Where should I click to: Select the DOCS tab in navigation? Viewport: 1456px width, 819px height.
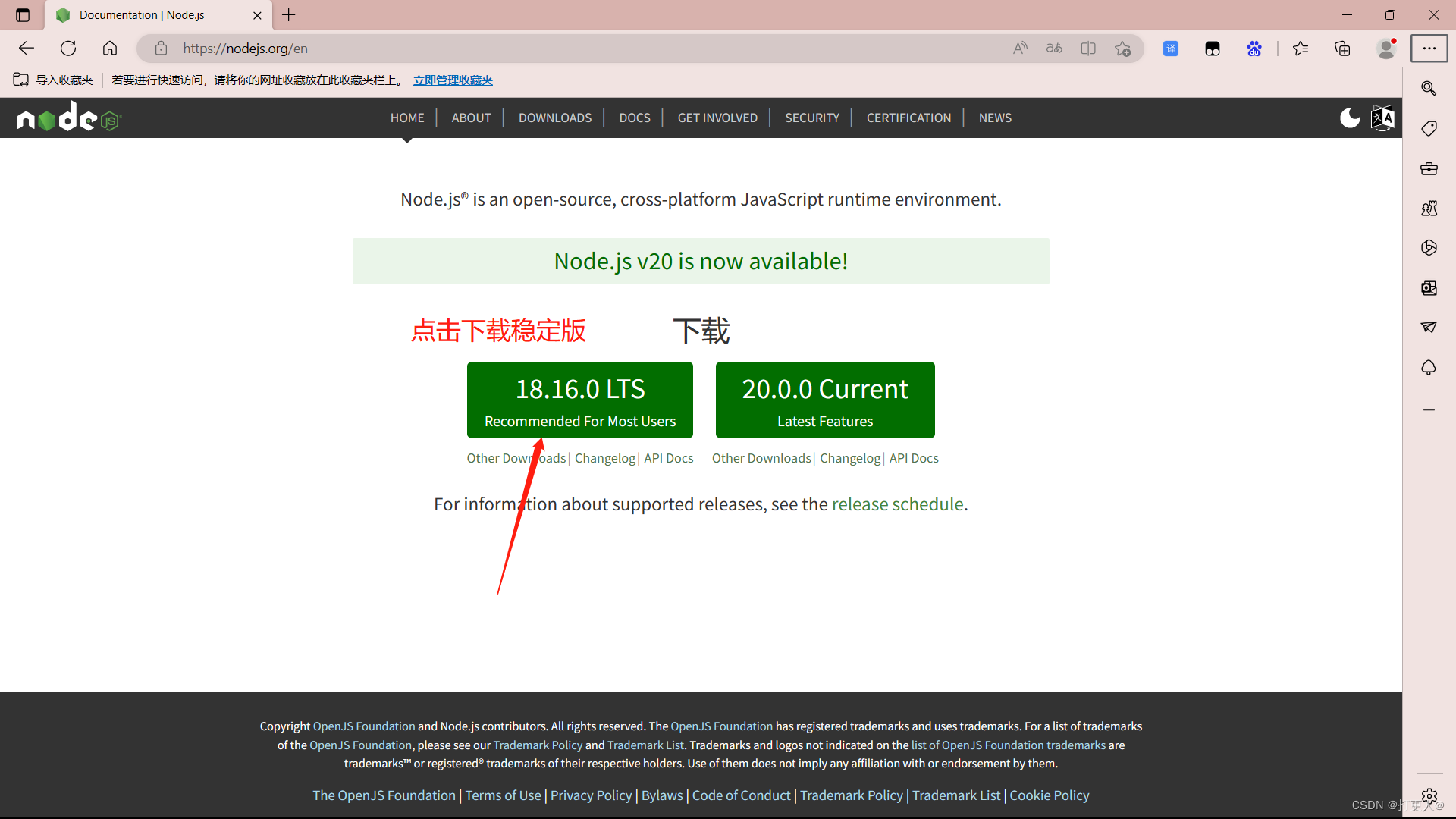click(635, 117)
